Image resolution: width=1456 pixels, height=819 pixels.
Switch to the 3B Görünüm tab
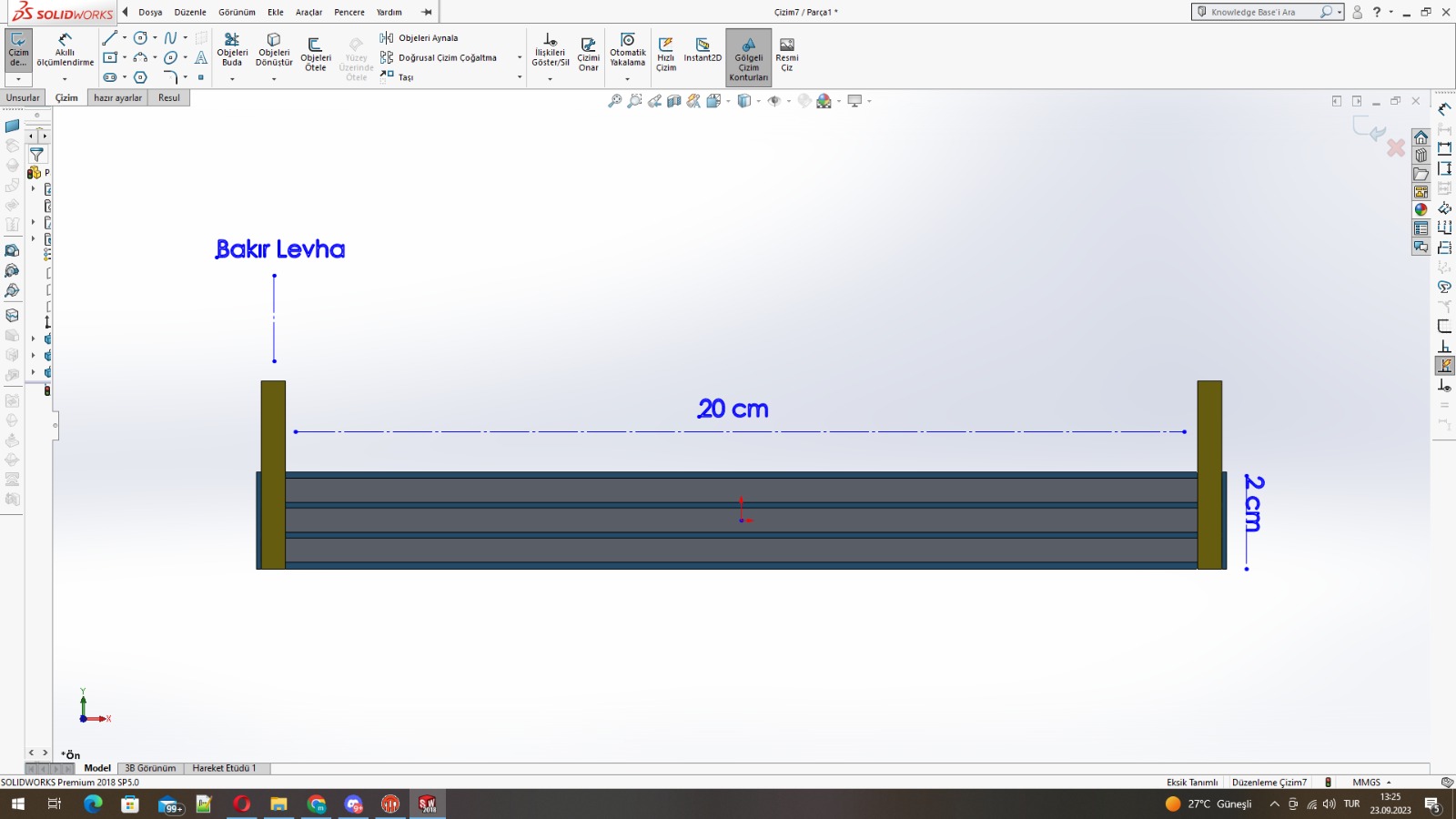coord(150,769)
